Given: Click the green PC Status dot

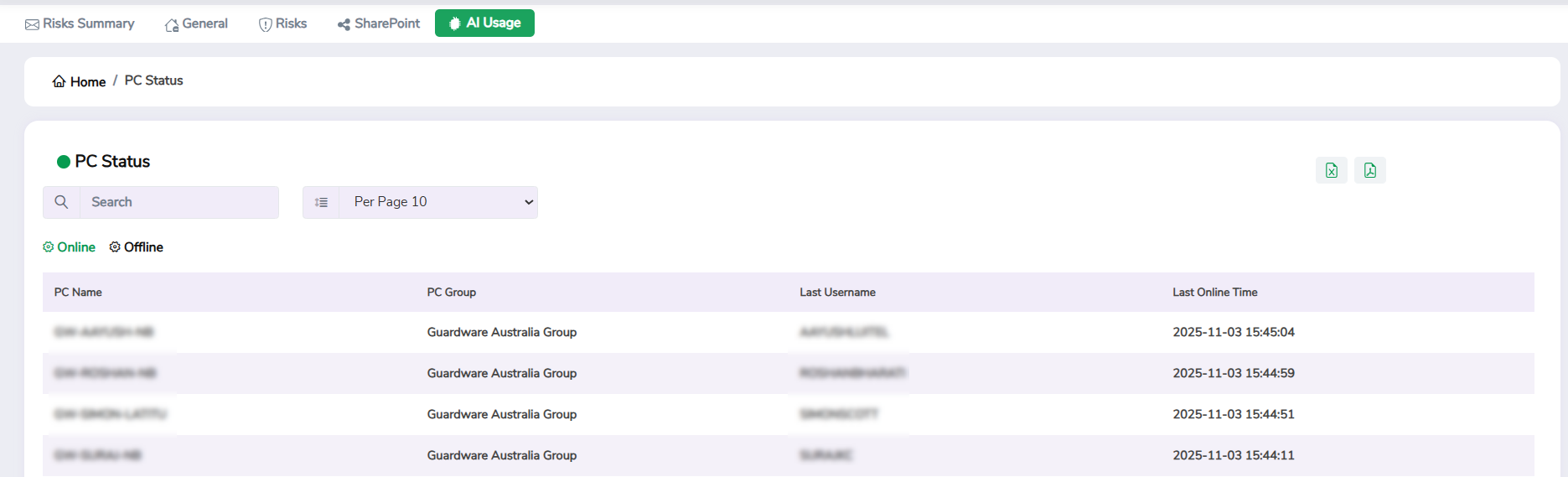Looking at the screenshot, I should [63, 162].
